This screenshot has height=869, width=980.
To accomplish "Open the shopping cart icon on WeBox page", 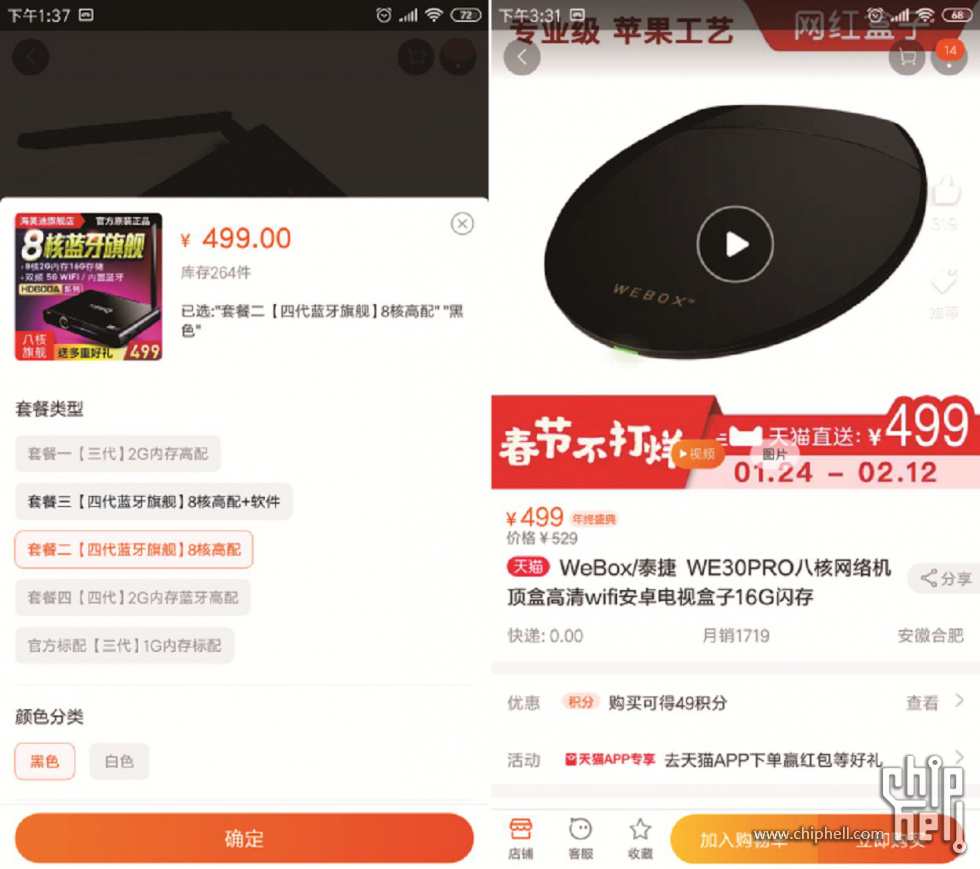I will point(907,58).
